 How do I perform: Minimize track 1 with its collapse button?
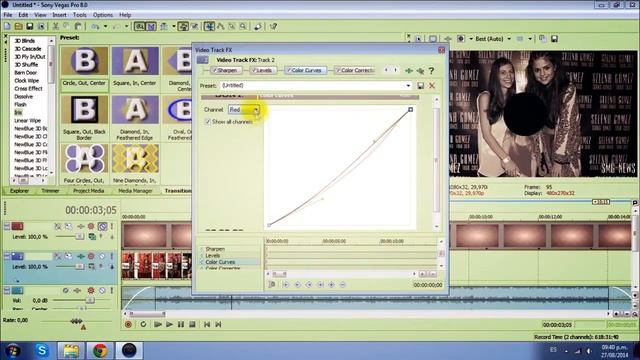pos(7,226)
